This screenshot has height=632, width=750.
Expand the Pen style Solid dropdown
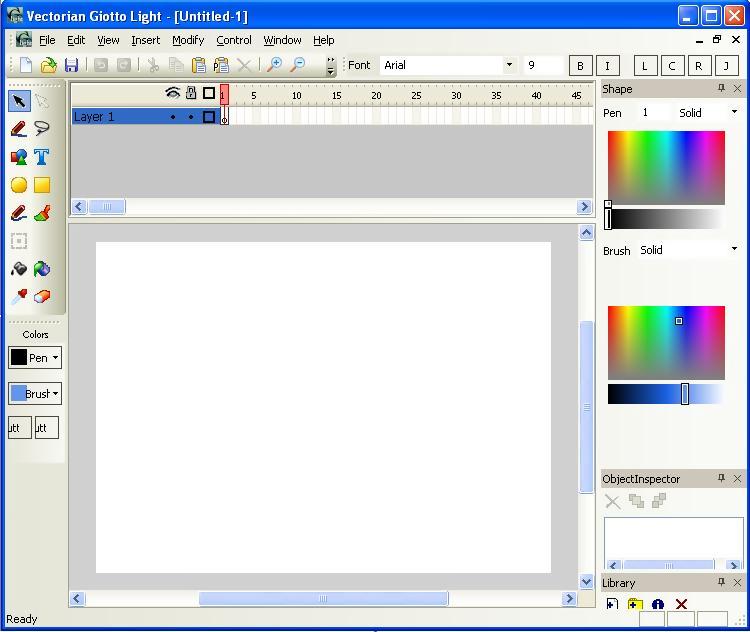(x=734, y=112)
